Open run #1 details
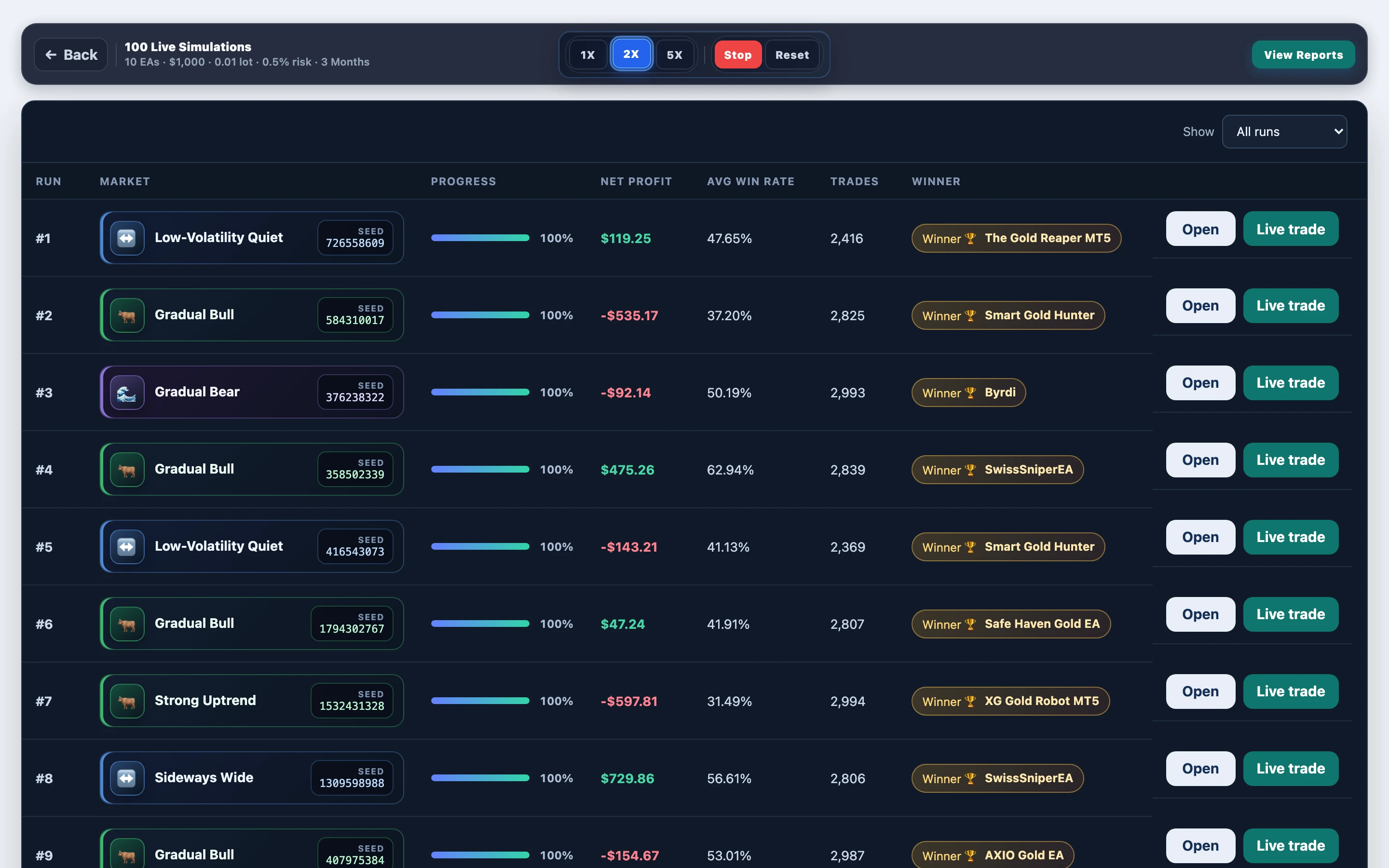1389x868 pixels. 1201,229
